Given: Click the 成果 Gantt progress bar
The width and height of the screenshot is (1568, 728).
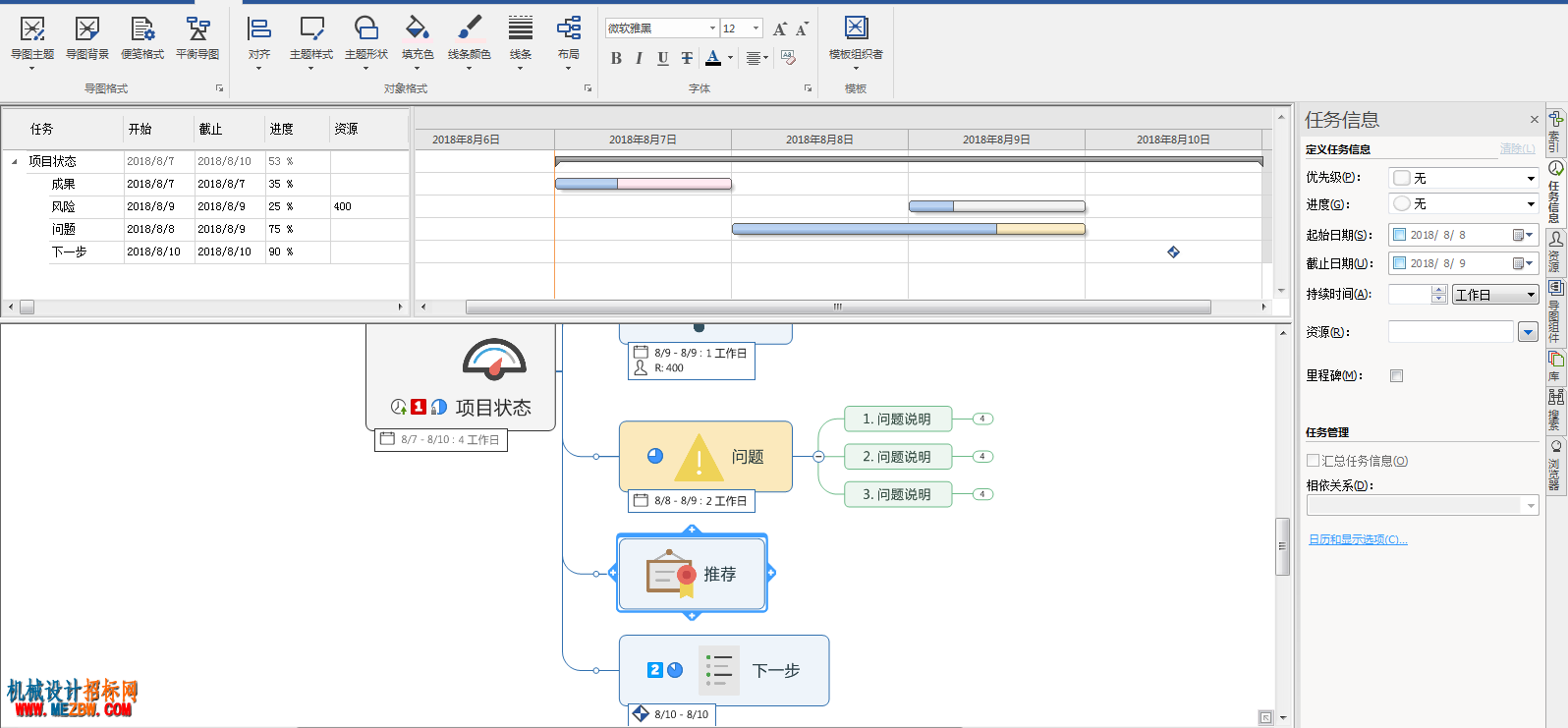Looking at the screenshot, I should [644, 184].
